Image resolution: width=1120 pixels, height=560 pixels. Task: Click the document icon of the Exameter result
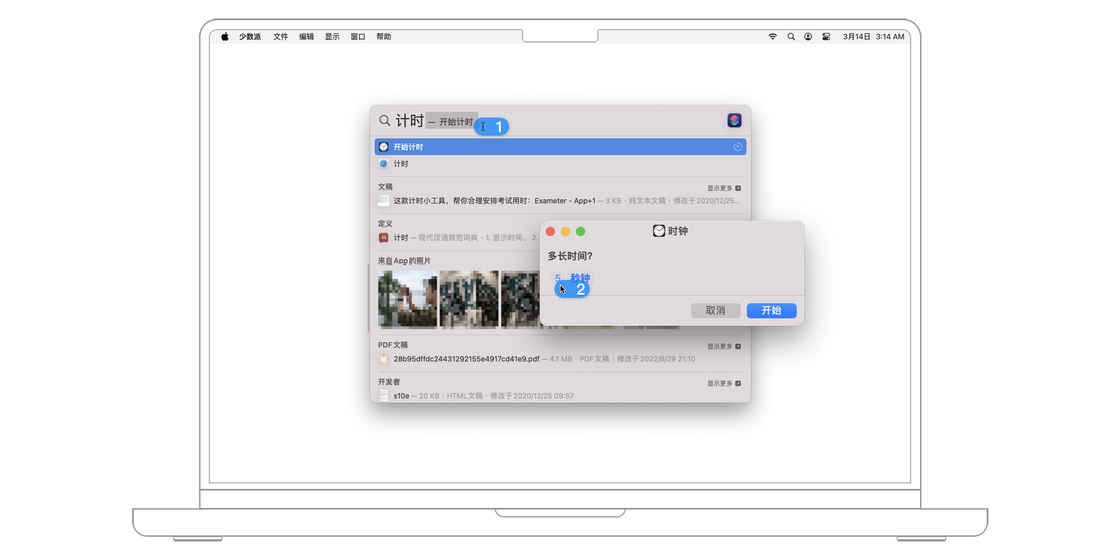pos(384,201)
